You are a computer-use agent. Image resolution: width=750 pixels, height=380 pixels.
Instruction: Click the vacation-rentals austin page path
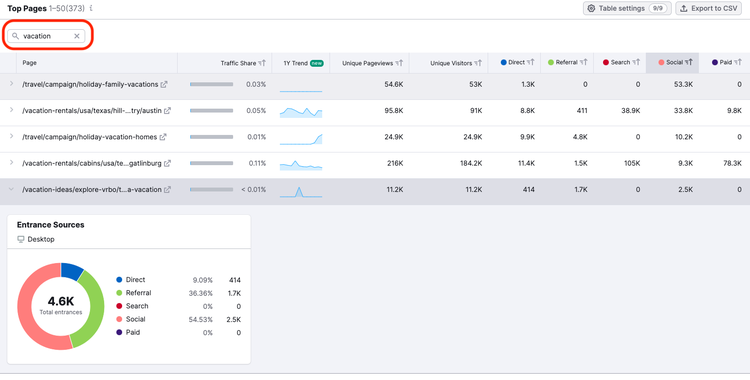(x=92, y=111)
